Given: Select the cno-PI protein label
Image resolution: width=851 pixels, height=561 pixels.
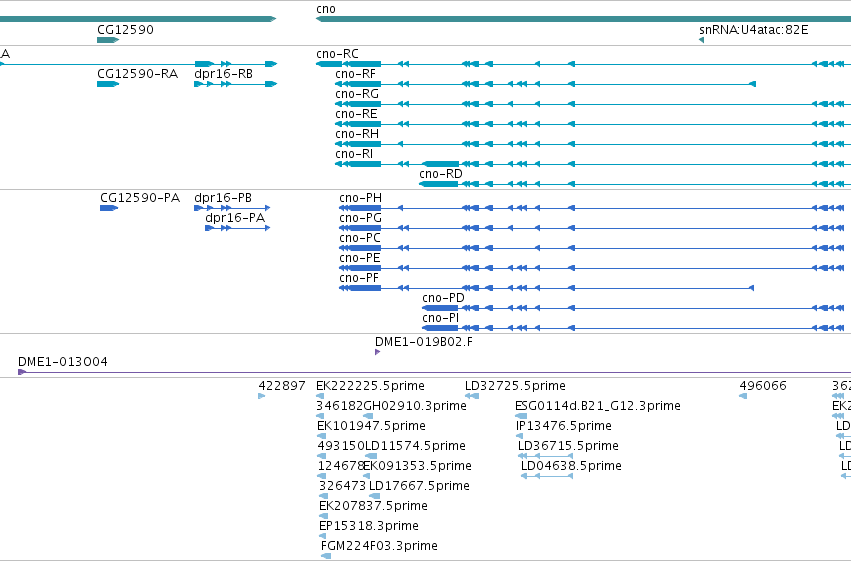Looking at the screenshot, I should pyautogui.click(x=440, y=318).
